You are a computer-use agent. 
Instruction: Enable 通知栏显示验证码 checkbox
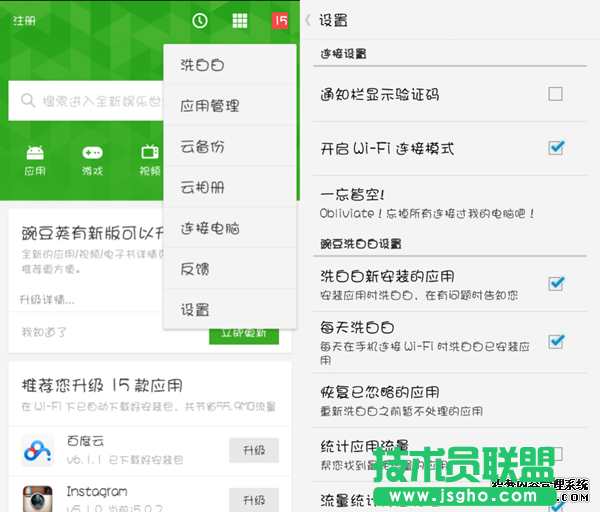[555, 94]
